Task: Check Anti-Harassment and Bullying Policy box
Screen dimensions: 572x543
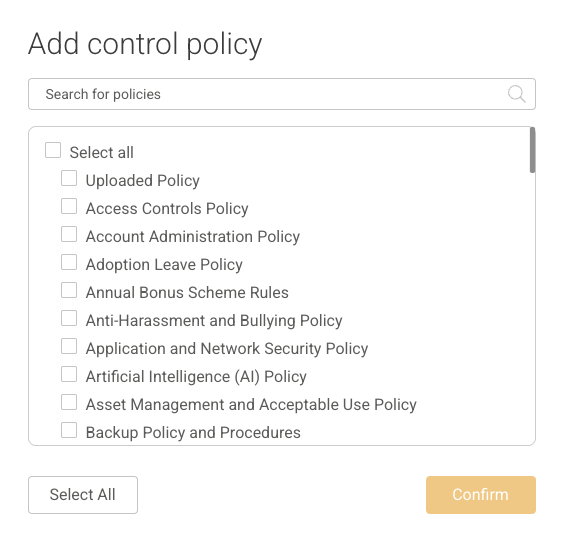Action: click(x=69, y=318)
